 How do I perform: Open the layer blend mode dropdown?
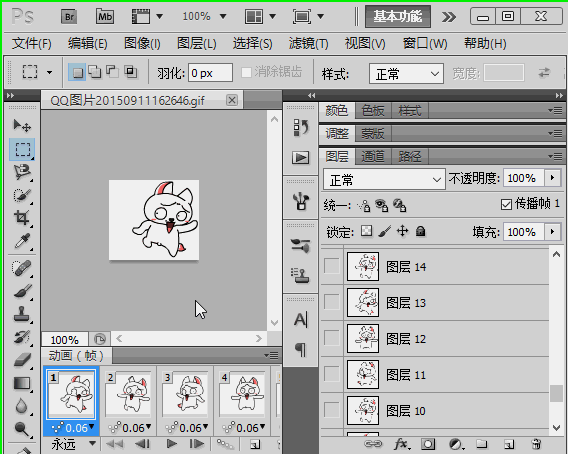(384, 179)
